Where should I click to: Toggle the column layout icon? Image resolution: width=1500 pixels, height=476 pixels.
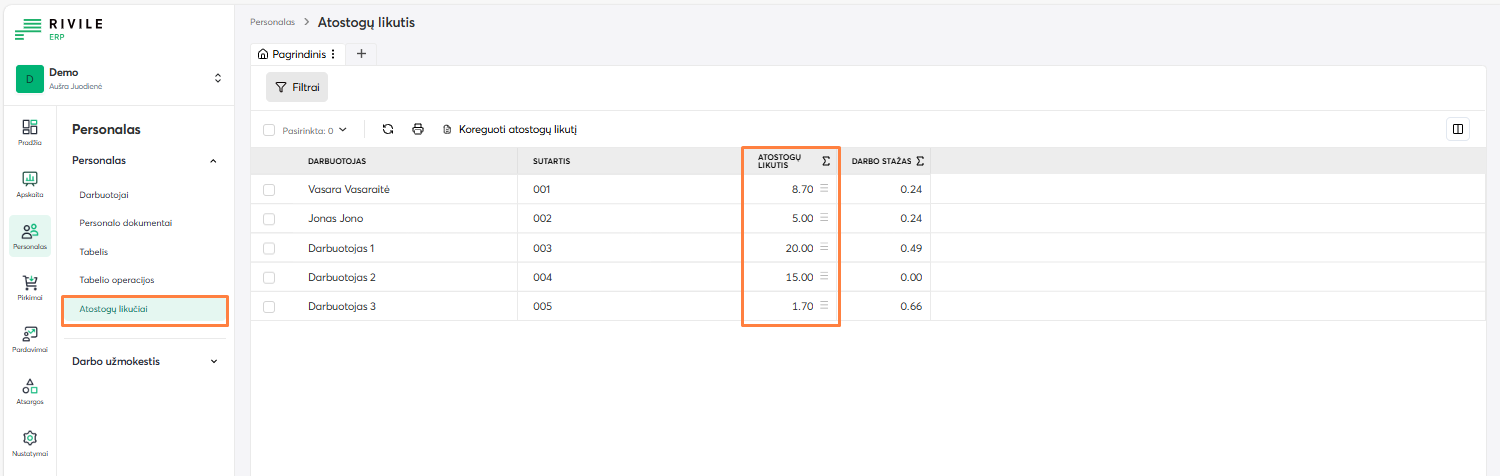1457,129
